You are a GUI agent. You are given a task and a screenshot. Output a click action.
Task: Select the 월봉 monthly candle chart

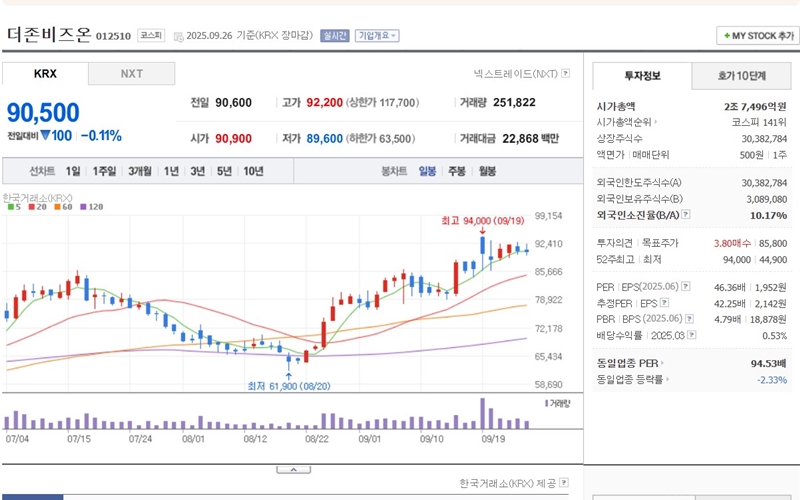point(487,171)
